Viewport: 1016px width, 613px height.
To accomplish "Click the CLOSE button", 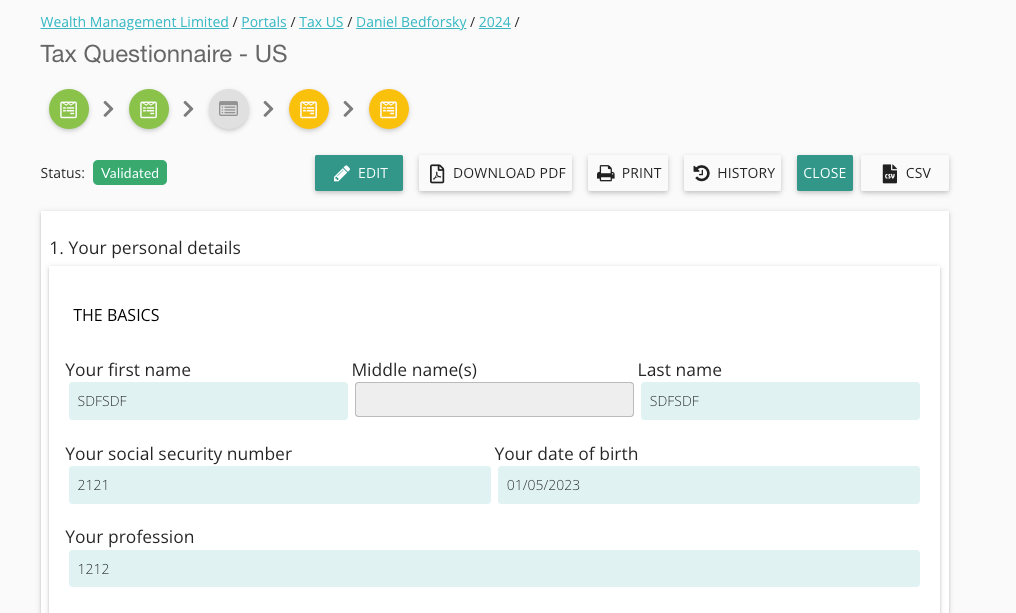I will coord(825,173).
